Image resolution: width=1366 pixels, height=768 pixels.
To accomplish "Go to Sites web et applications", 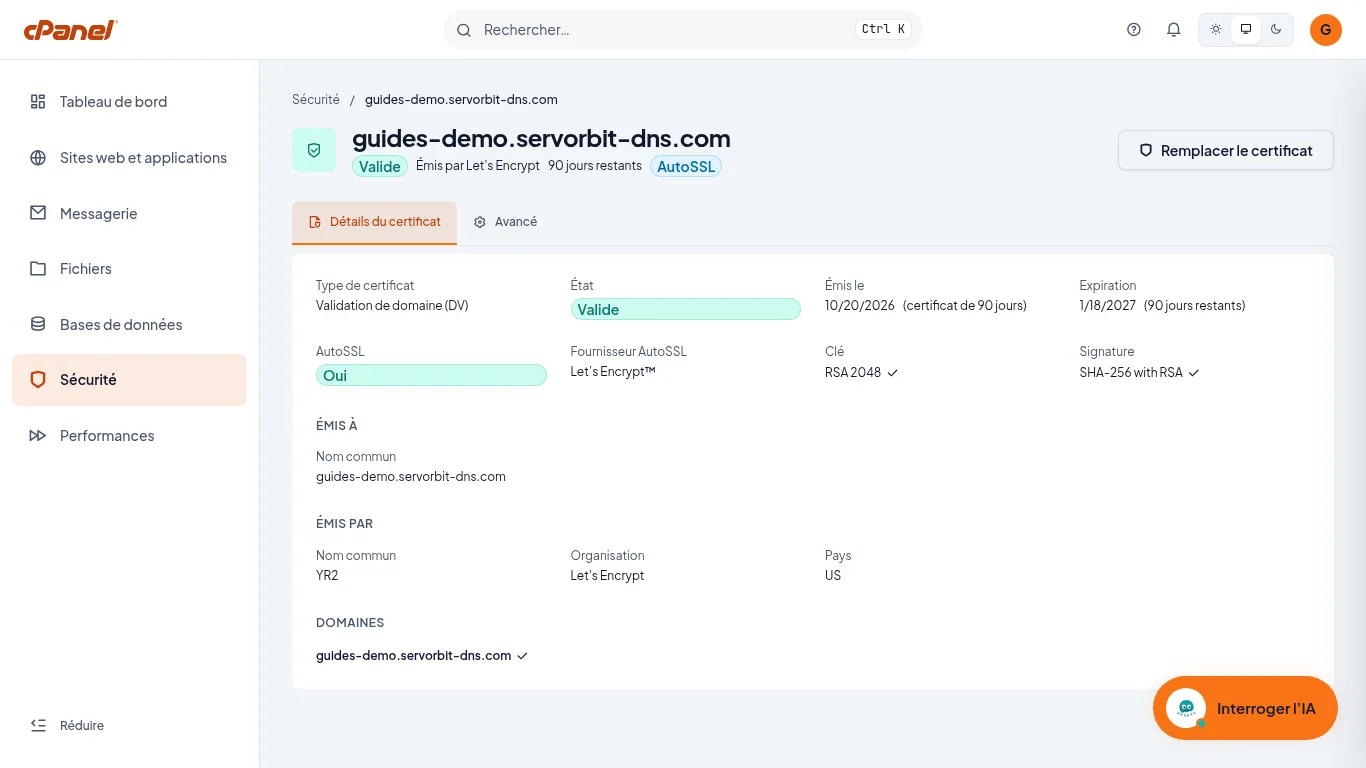I will point(129,158).
